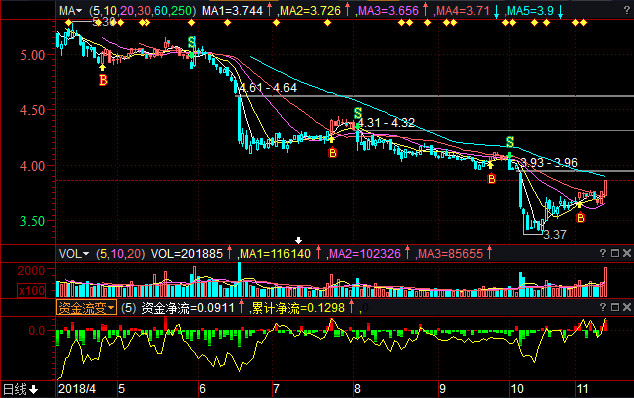Screen dimensions: 634x398
Task: Click the x100 volume unit box
Action: pyautogui.click(x=32, y=290)
